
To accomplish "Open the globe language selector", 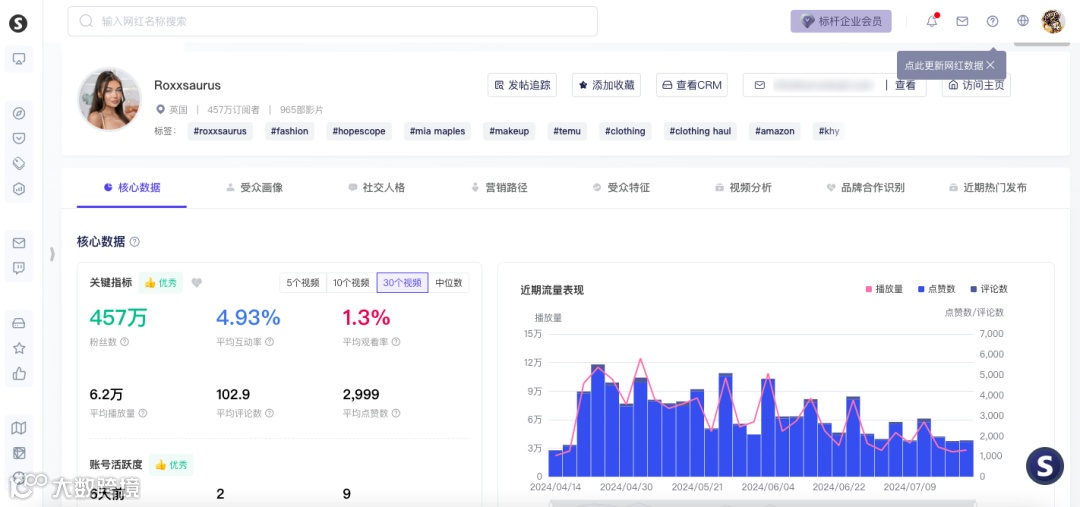I will [x=1023, y=21].
